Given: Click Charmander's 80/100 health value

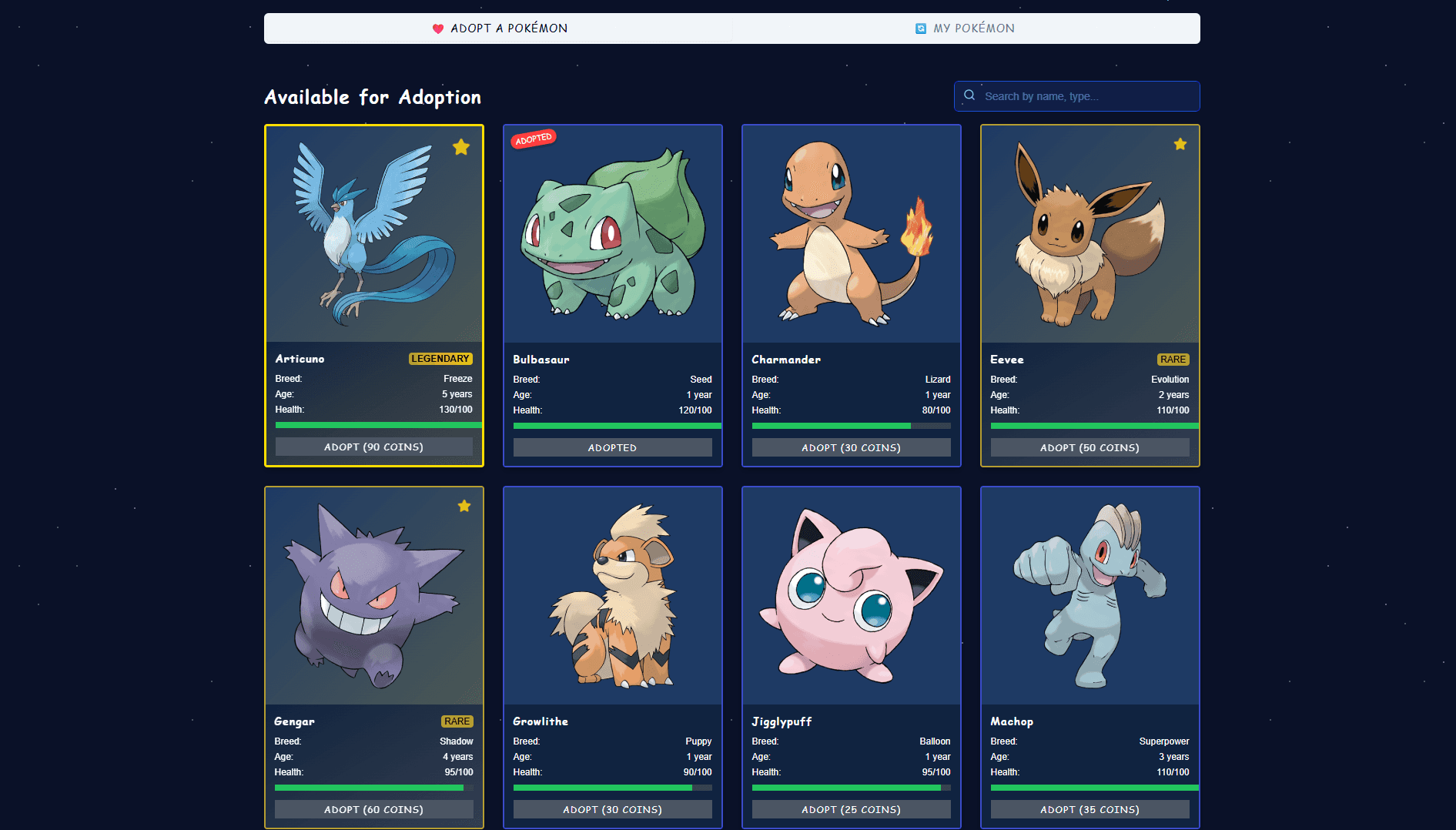Looking at the screenshot, I should point(936,410).
